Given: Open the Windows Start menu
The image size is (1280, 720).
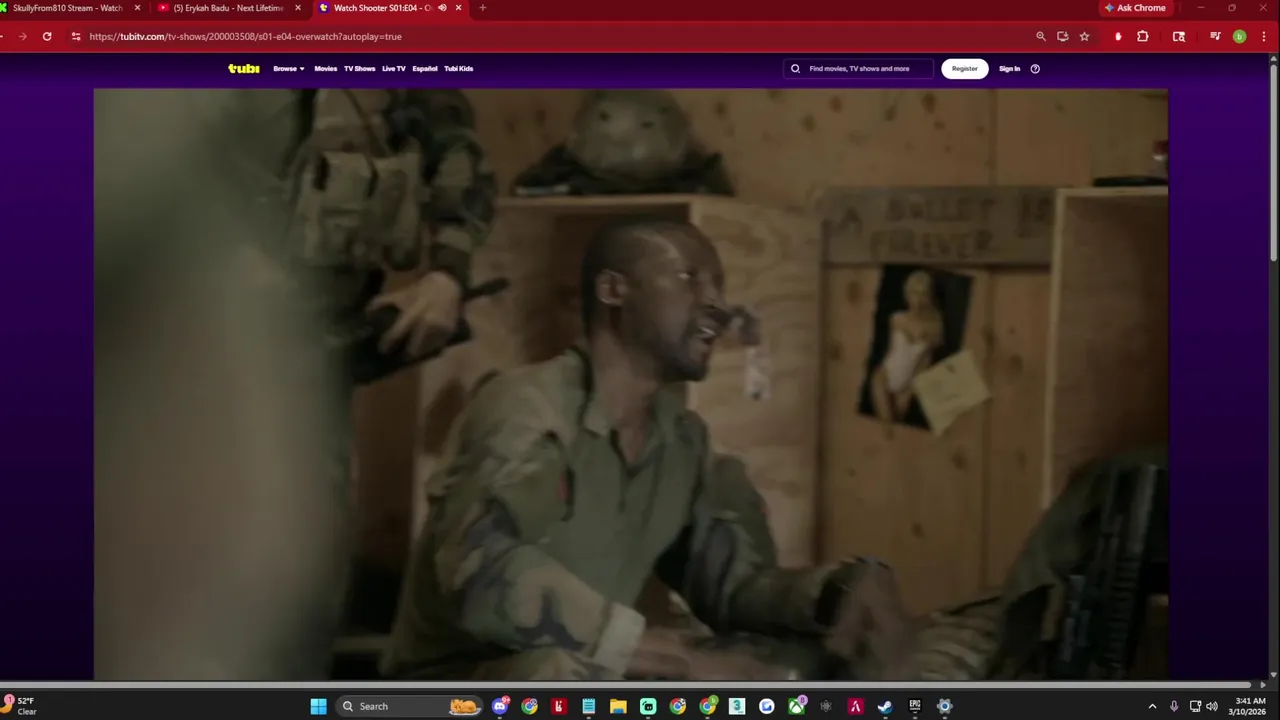Looking at the screenshot, I should [318, 706].
